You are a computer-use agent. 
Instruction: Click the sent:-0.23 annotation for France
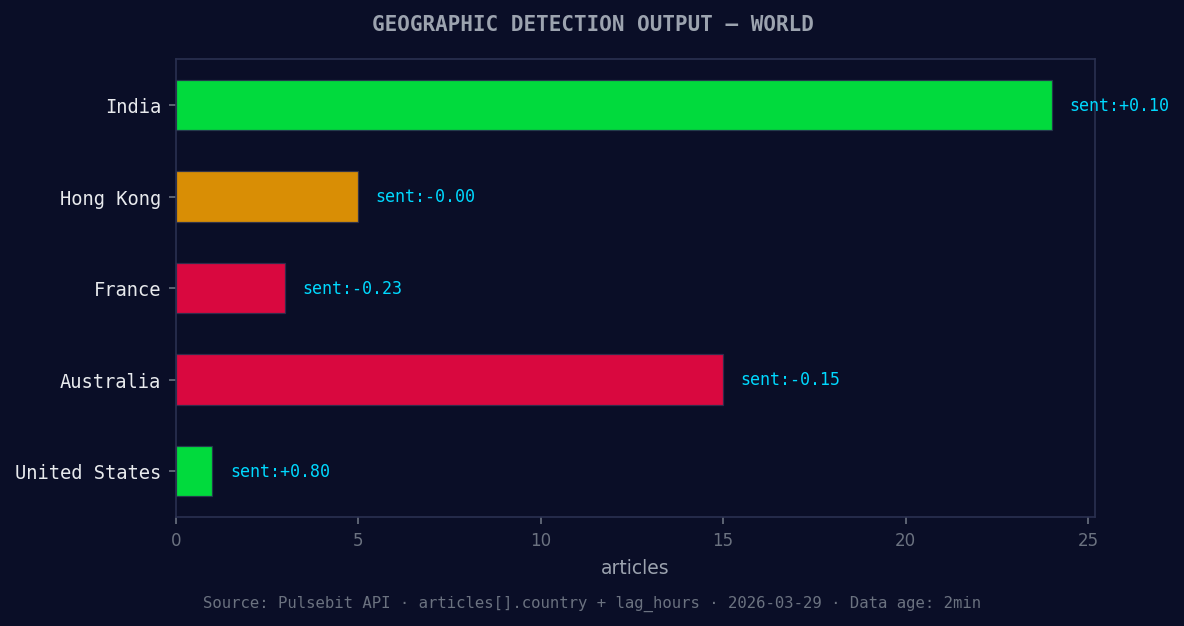352,287
